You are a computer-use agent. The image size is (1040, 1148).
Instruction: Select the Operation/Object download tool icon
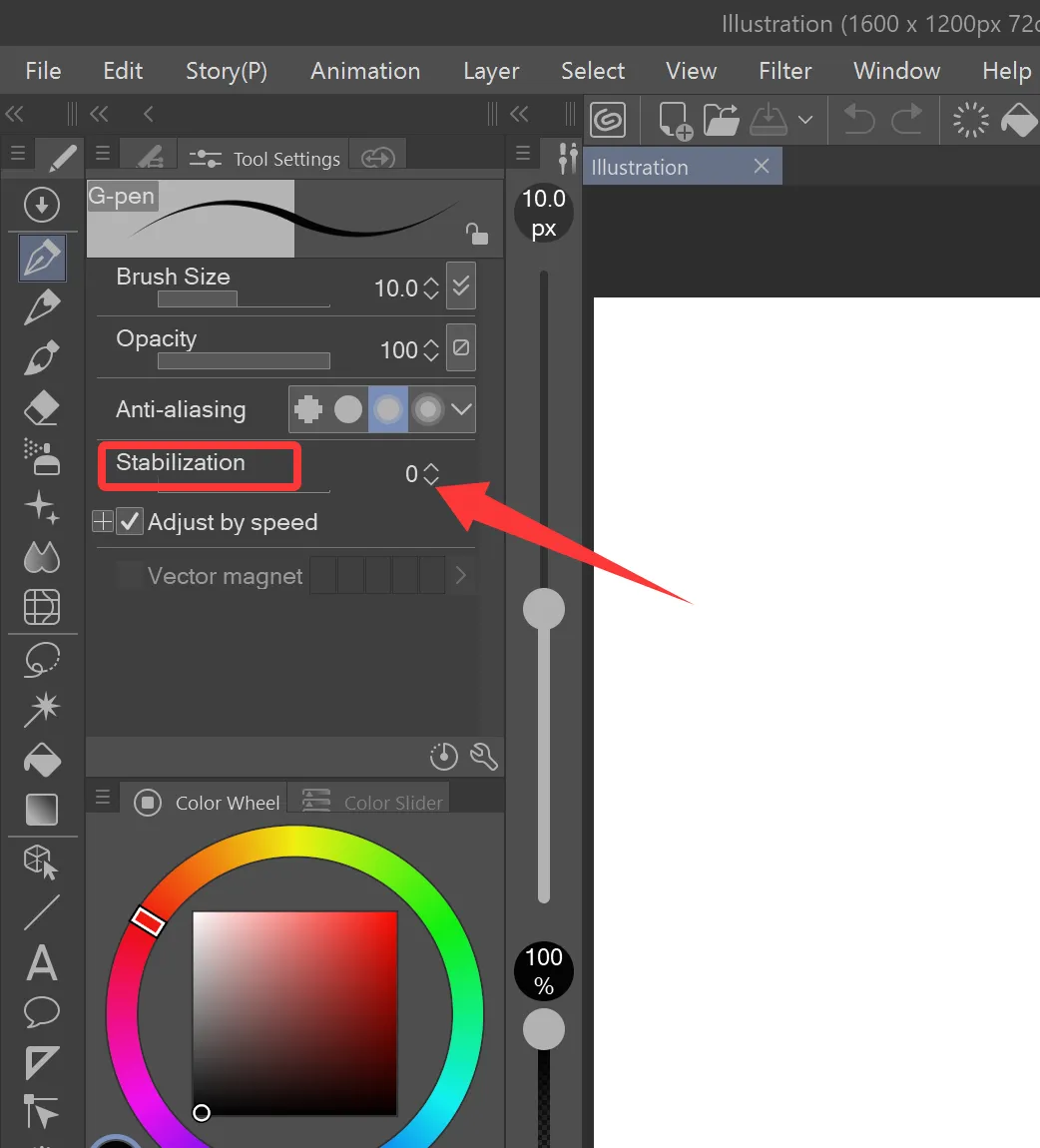coord(42,205)
